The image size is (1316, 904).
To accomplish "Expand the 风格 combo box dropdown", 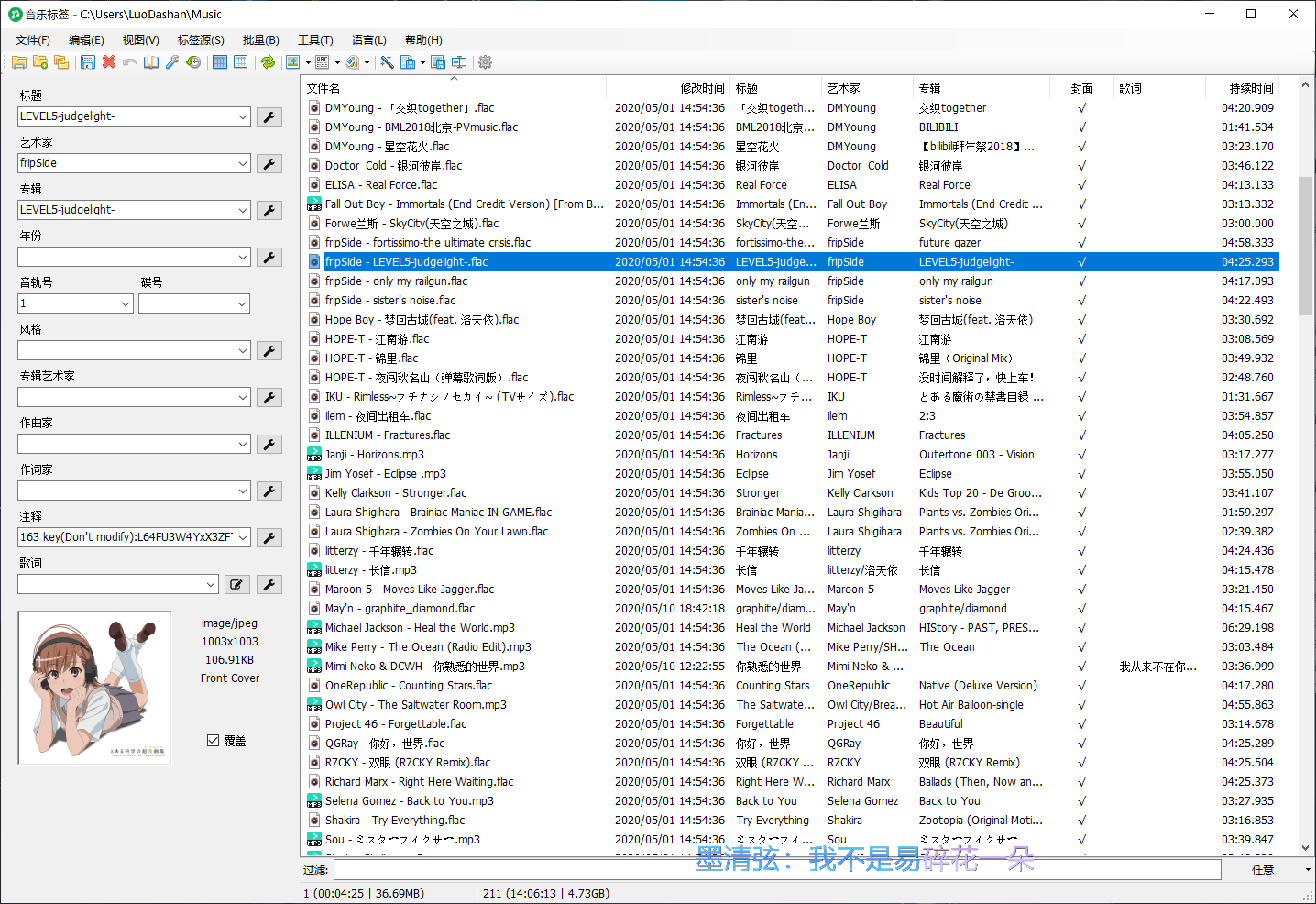I will [242, 351].
